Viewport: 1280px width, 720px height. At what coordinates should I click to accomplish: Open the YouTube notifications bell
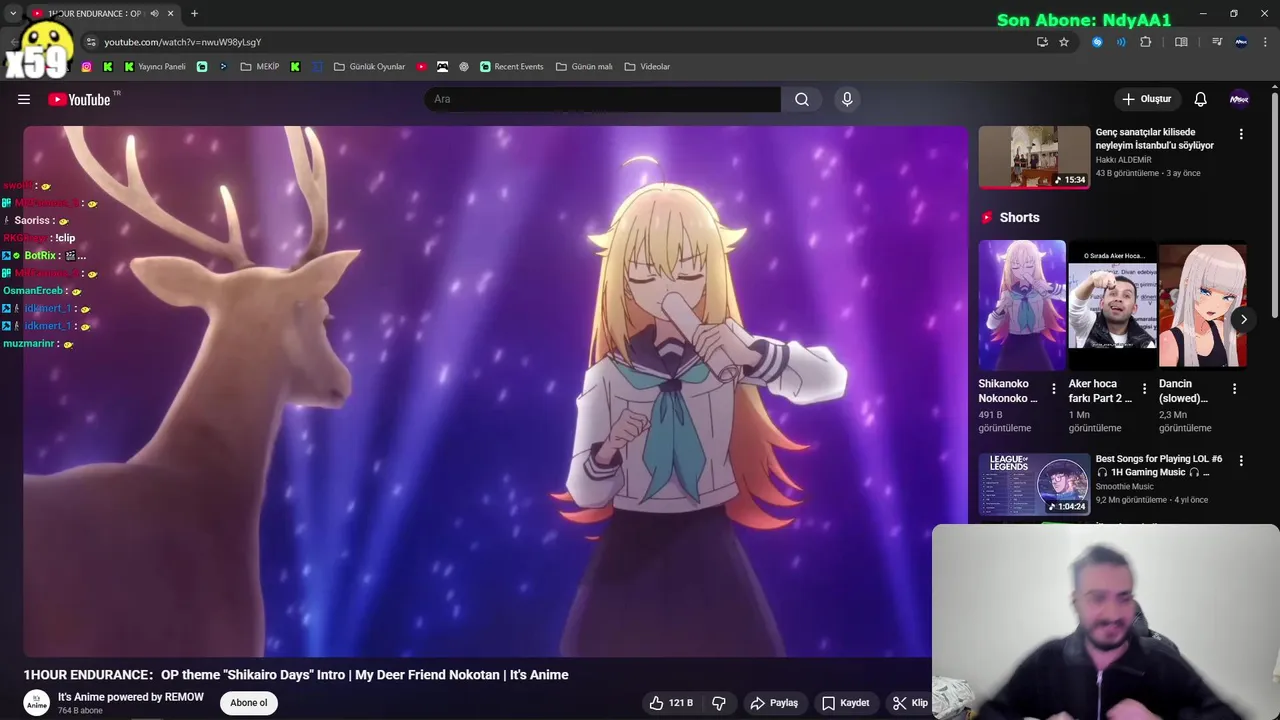click(1200, 99)
